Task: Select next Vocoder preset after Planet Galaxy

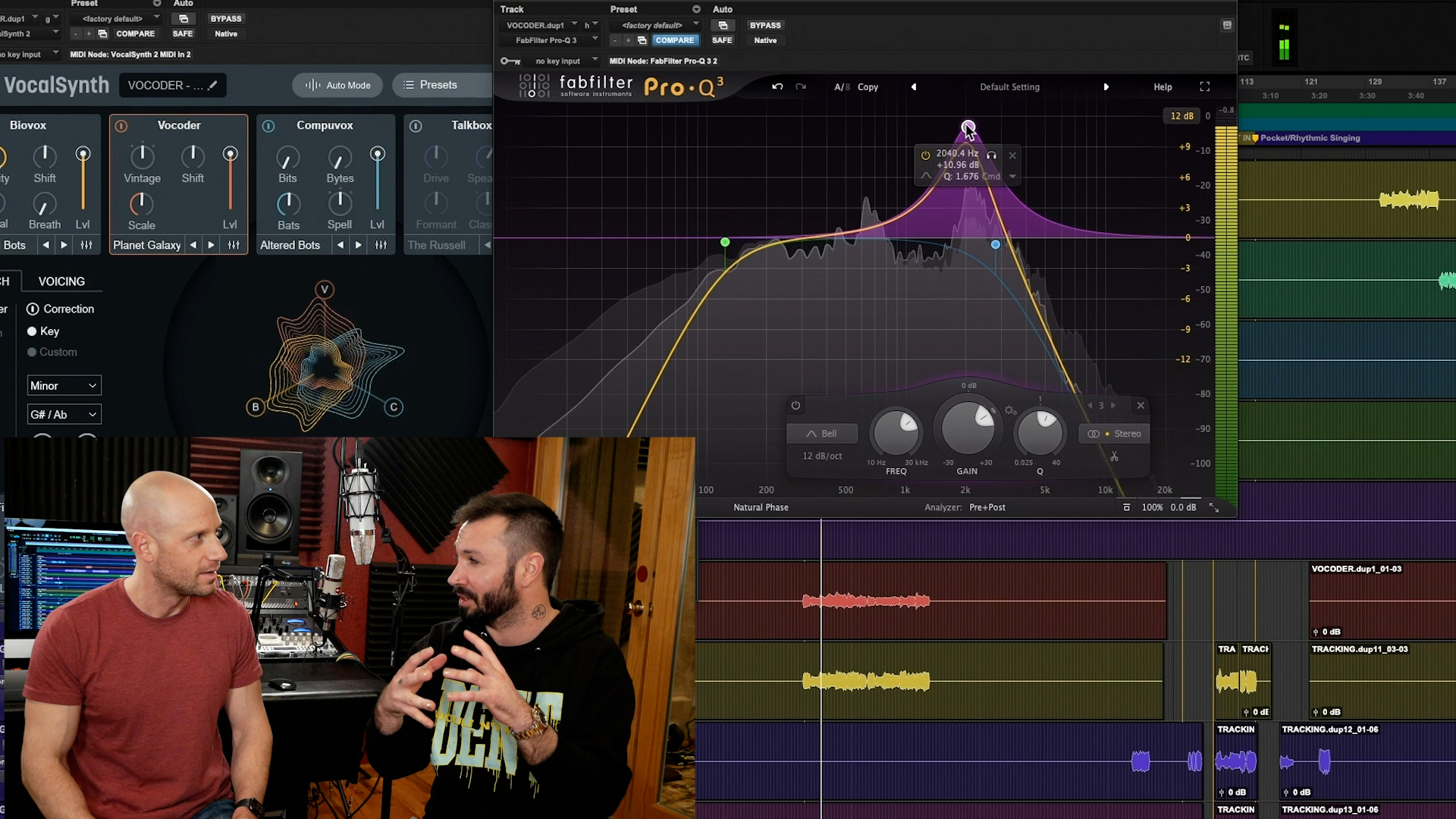Action: pyautogui.click(x=212, y=245)
